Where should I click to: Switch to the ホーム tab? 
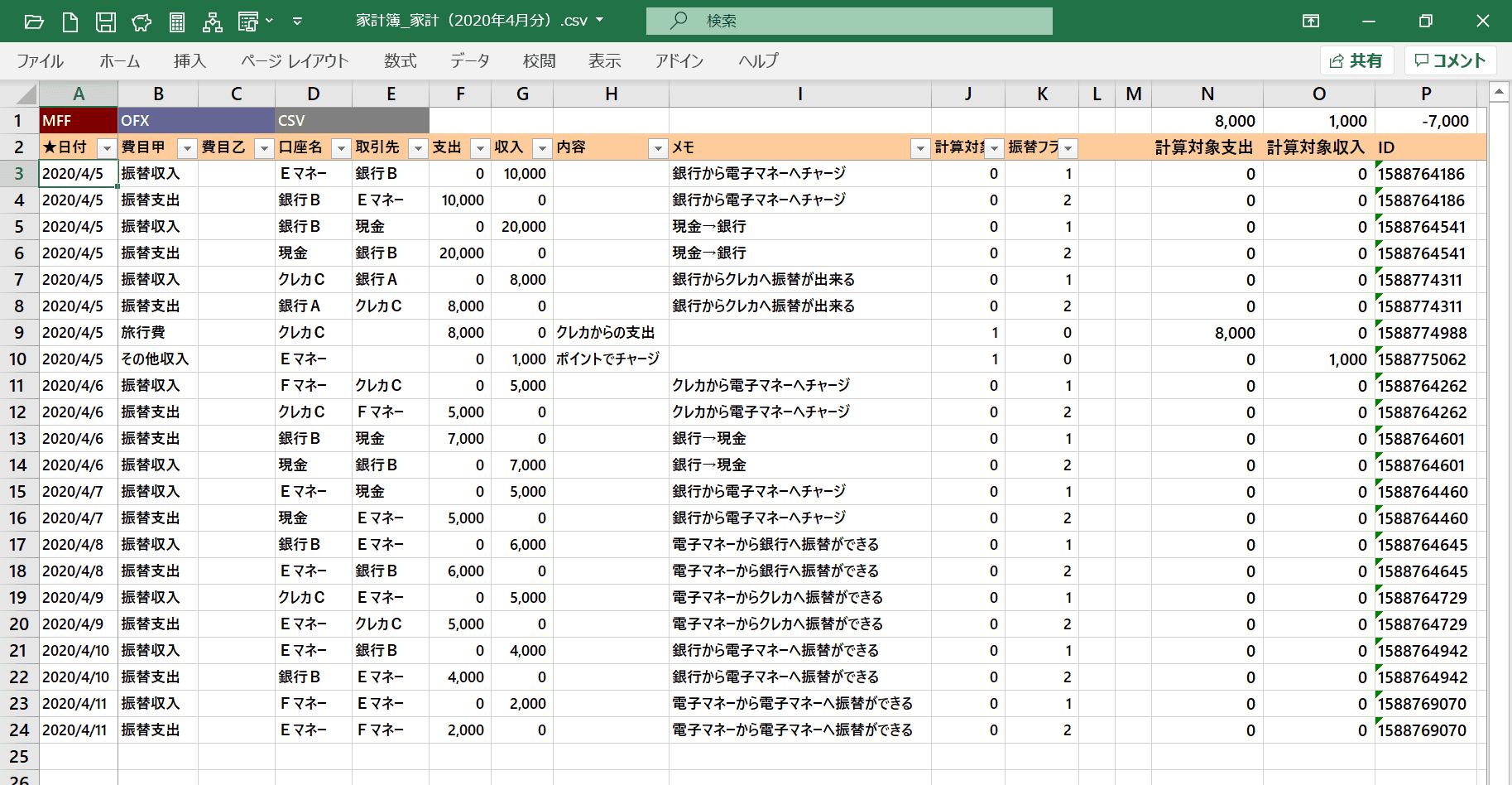[120, 60]
